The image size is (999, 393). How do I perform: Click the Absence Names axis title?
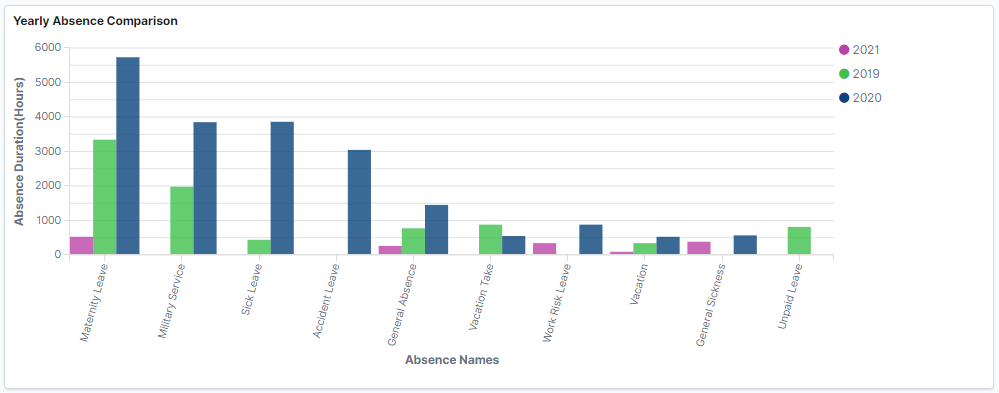point(452,360)
